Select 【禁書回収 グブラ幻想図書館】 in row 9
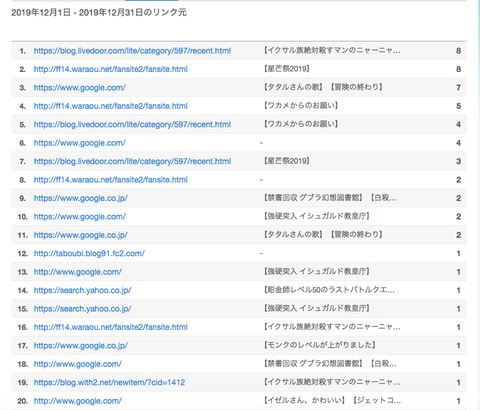This screenshot has height=410, width=480. coord(313,198)
